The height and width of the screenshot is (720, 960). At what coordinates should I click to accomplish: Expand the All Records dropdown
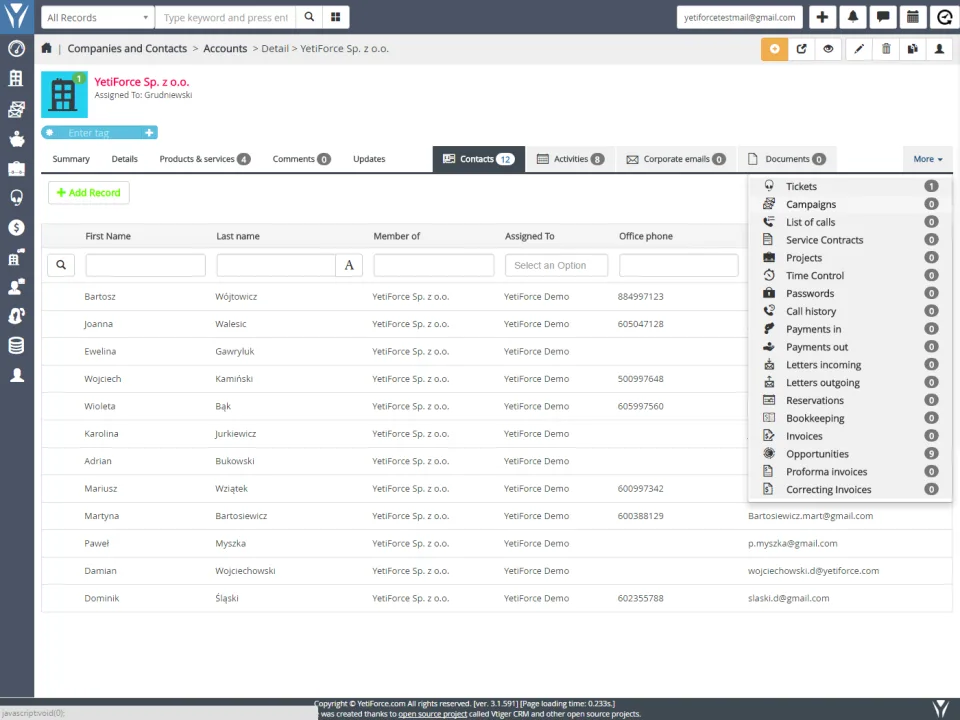pos(98,17)
